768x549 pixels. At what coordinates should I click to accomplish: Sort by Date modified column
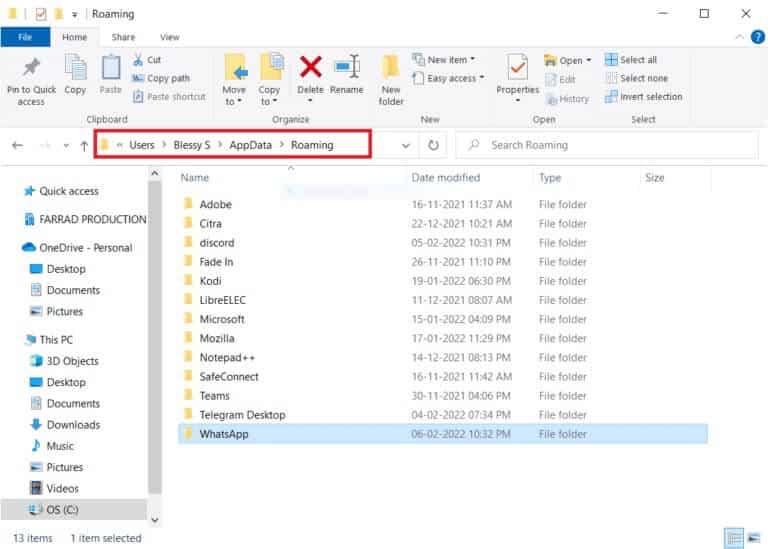(x=446, y=178)
